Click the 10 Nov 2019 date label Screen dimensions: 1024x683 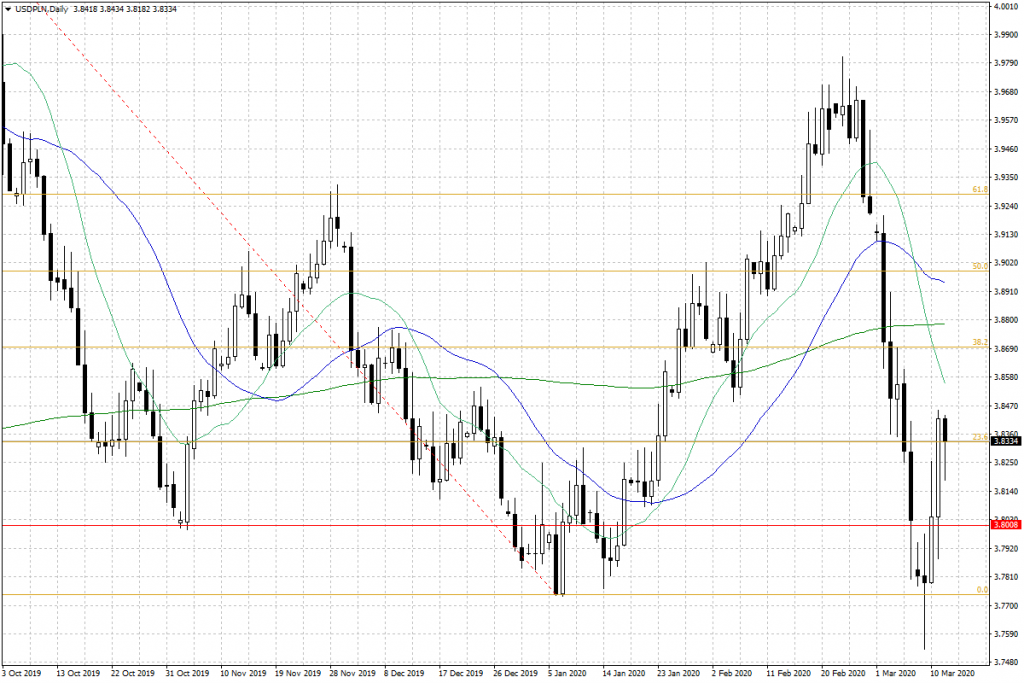point(243,673)
